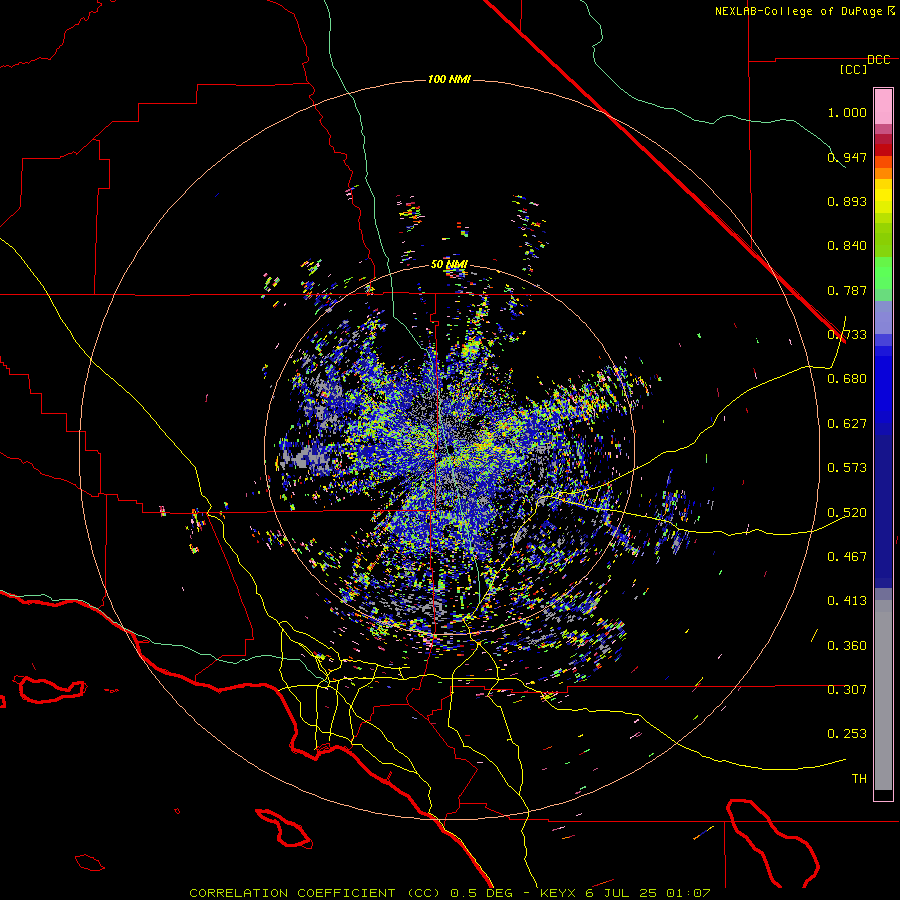Viewport: 900px width, 900px height.
Task: Select the 0.520 scale value
Action: (847, 513)
